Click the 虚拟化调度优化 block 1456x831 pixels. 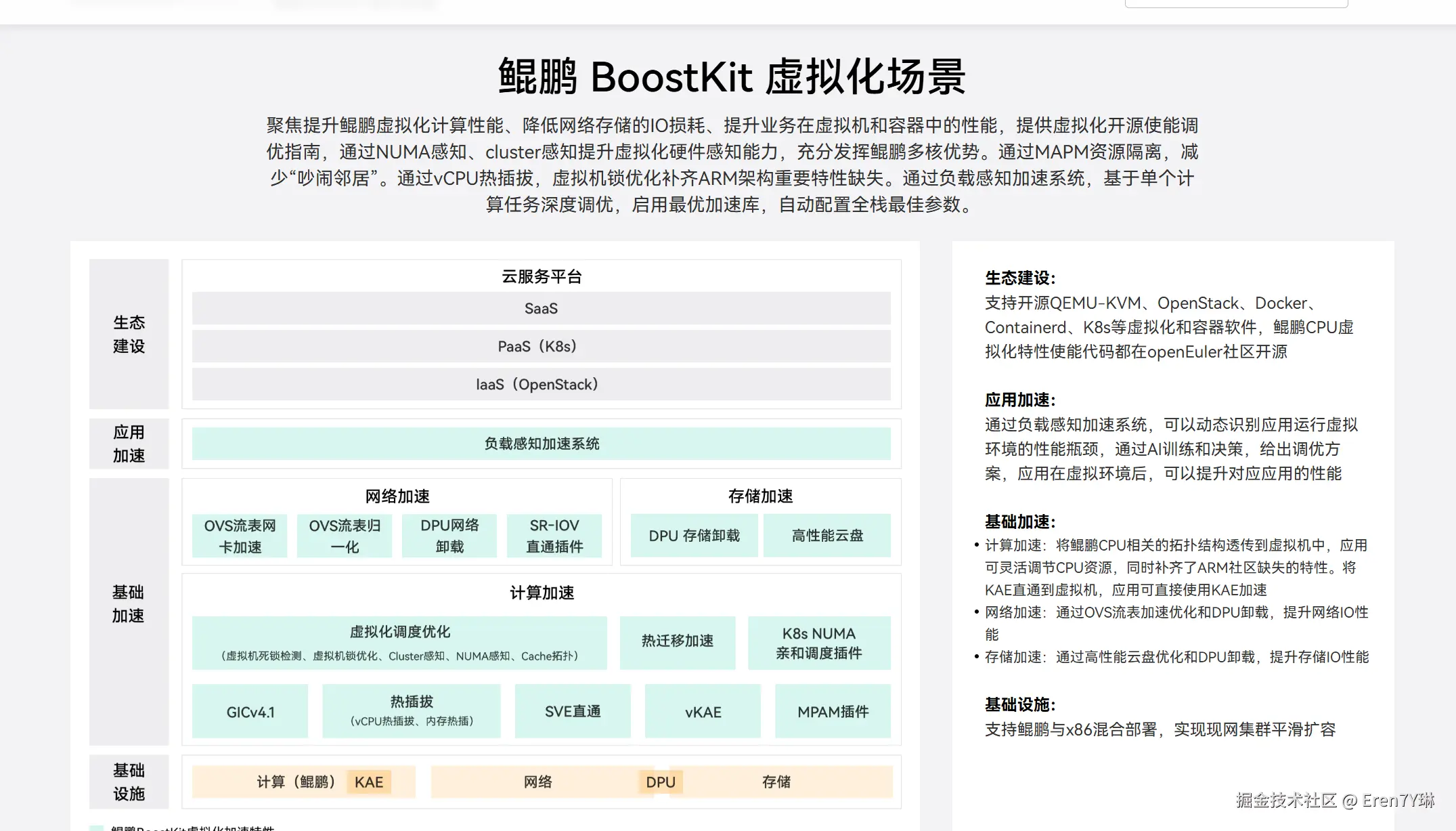tap(399, 643)
